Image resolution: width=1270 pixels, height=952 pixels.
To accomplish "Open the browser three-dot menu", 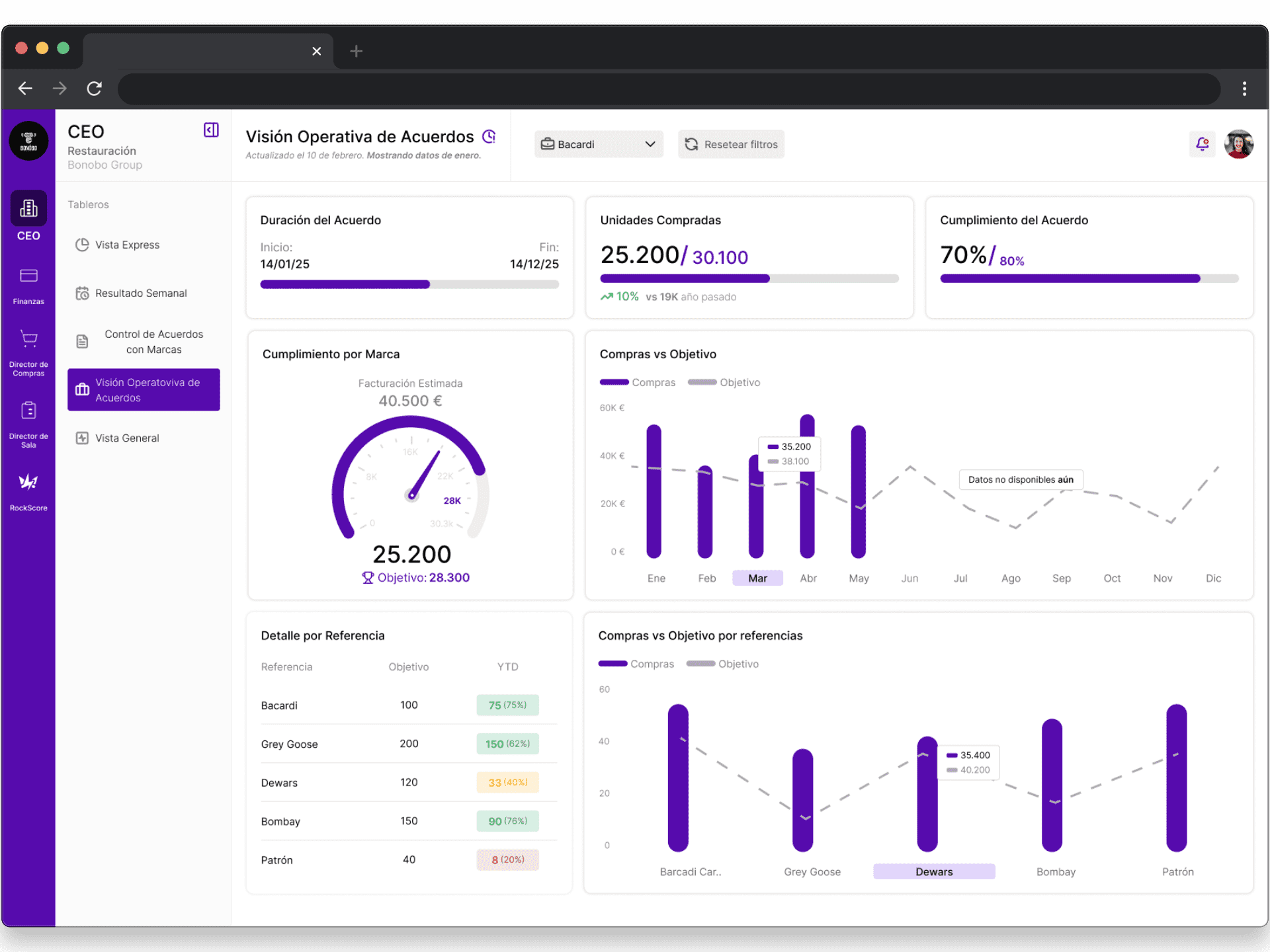I will (x=1244, y=88).
